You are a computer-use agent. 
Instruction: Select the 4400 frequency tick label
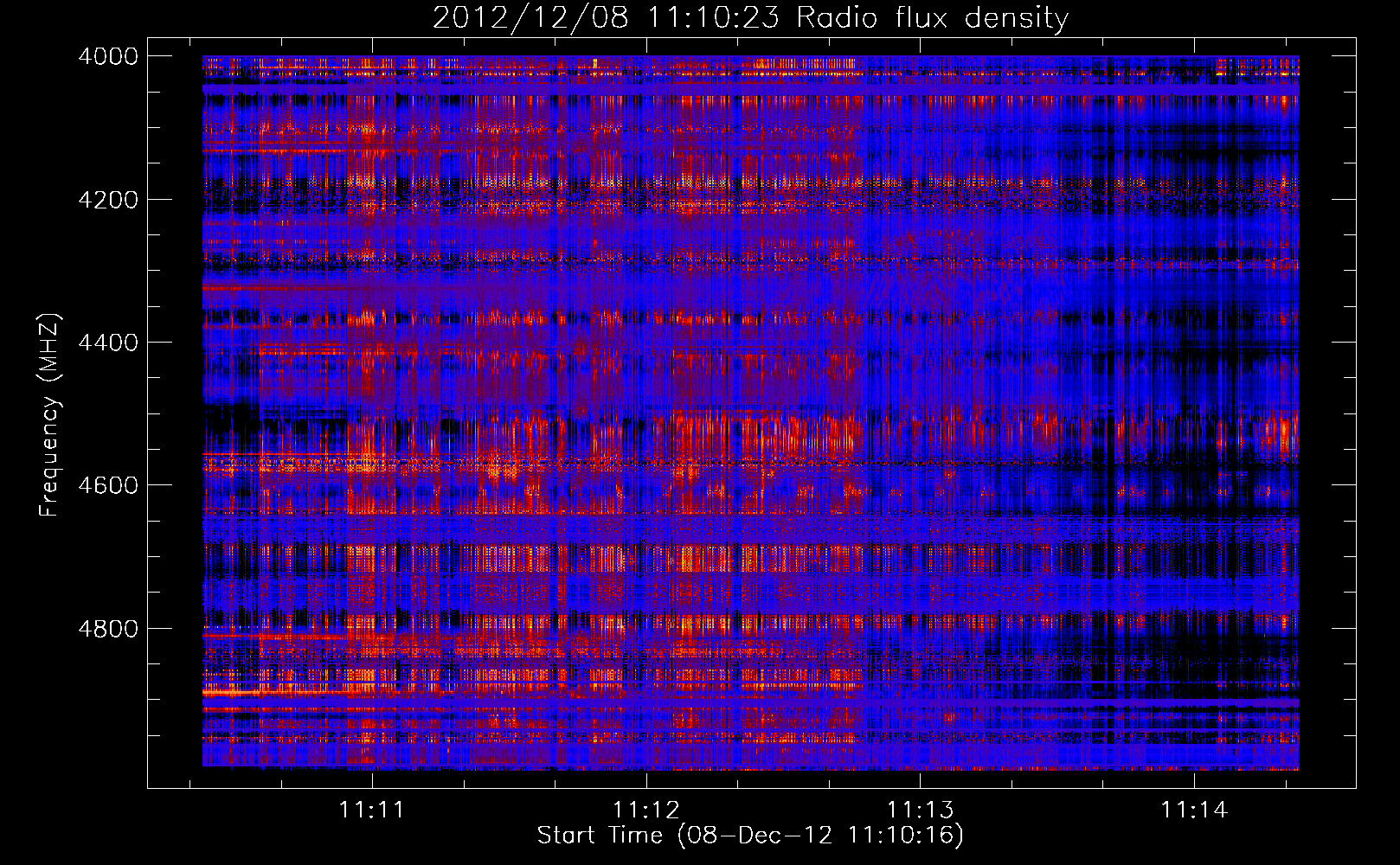[x=108, y=343]
